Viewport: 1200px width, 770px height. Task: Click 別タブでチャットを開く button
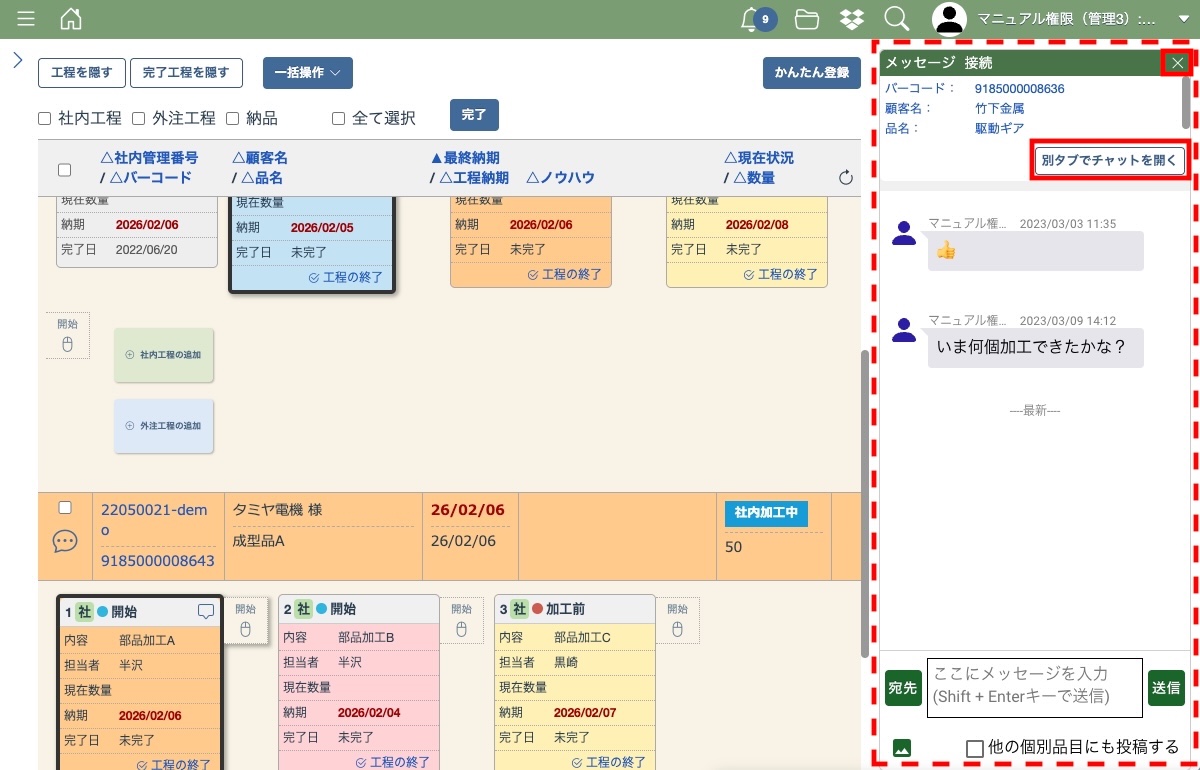click(x=1109, y=160)
